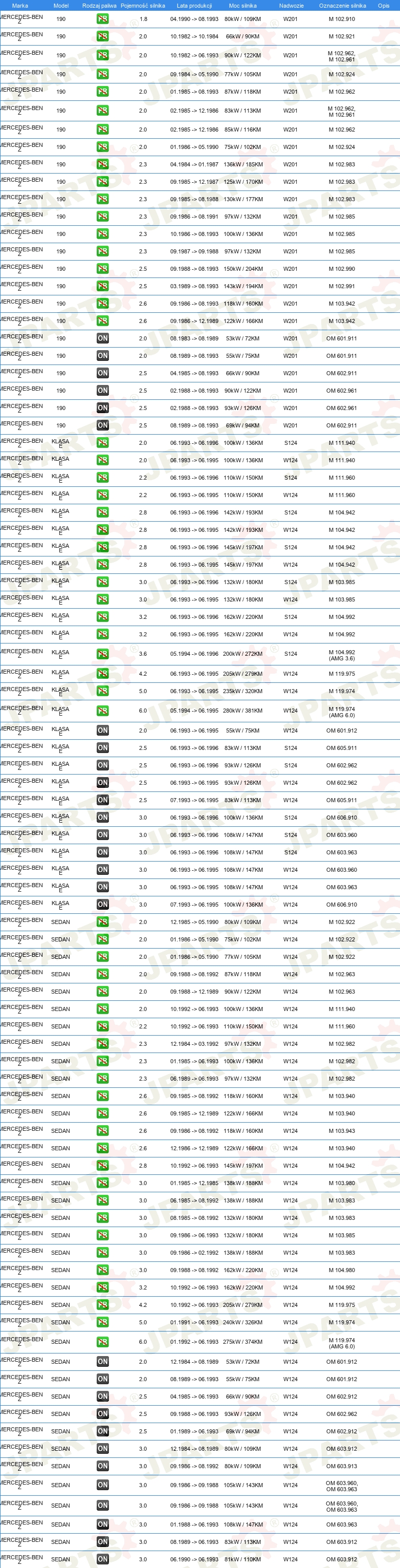Select the date range 12.1986 -> 12.1989
This screenshot has width=400, height=1568.
click(194, 1149)
